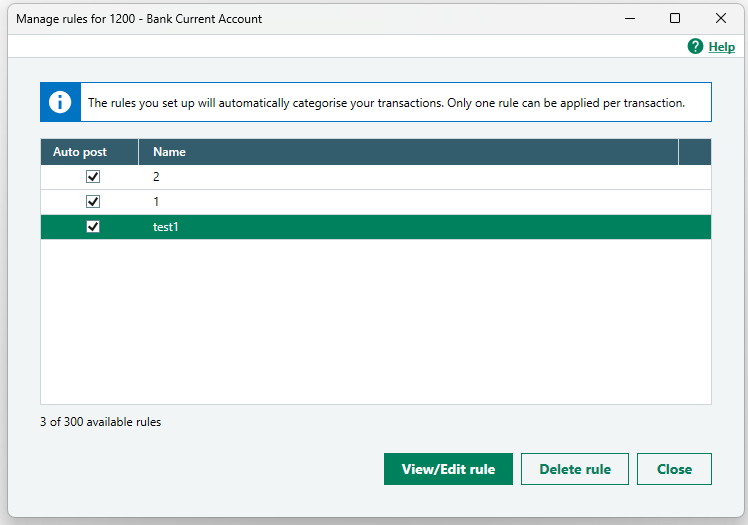
Task: Disable Auto post for the test1 rule
Action: (93, 227)
